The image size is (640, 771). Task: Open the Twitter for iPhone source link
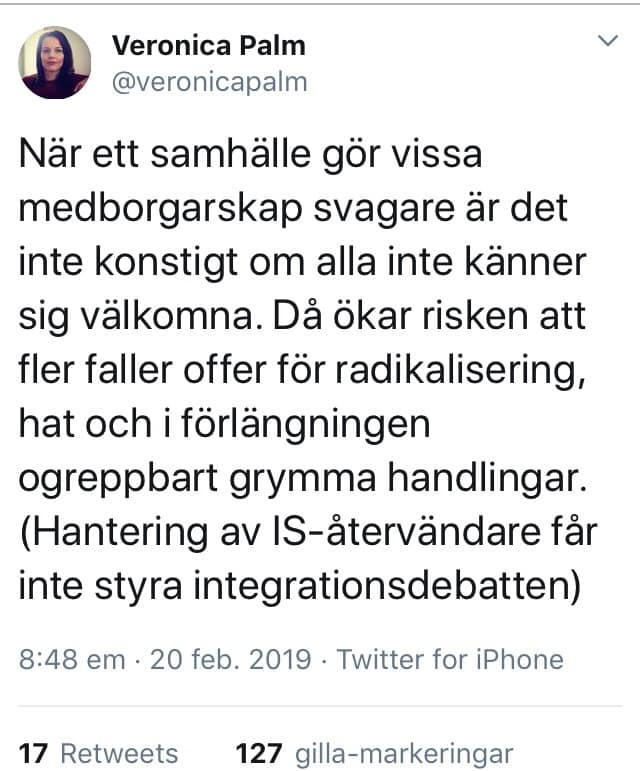(449, 660)
